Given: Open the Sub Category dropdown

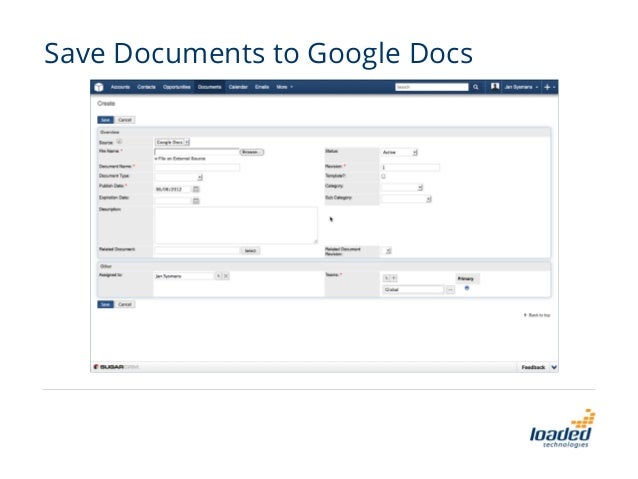Looking at the screenshot, I should coord(406,199).
